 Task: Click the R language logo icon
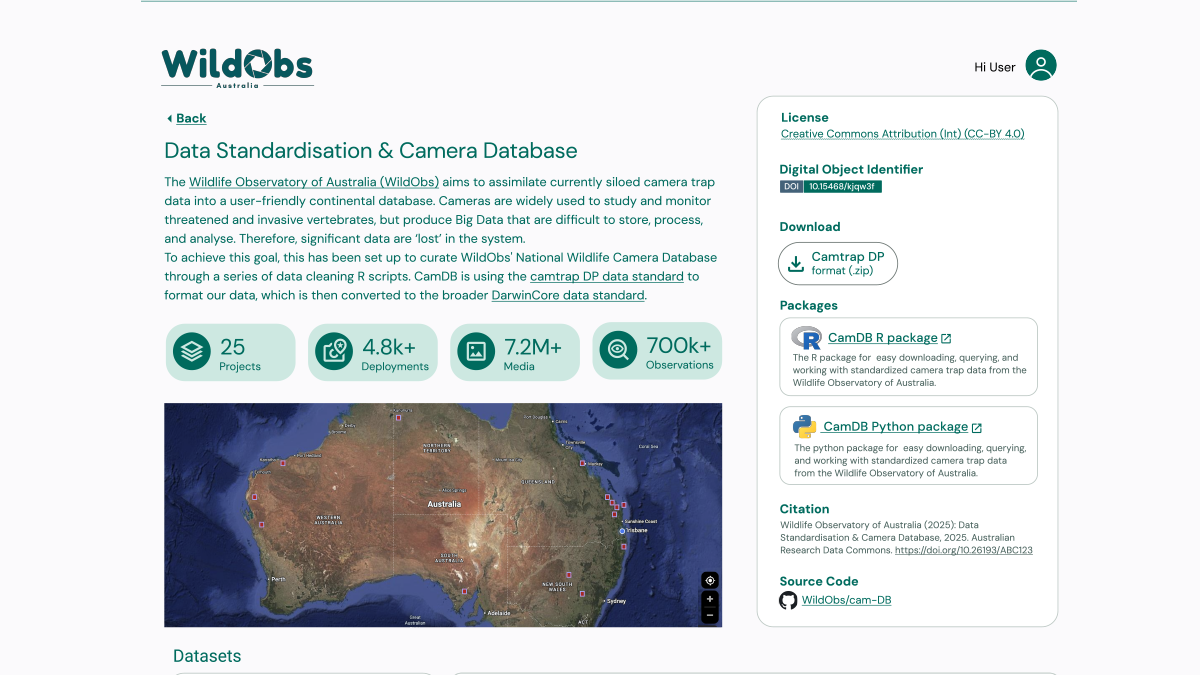806,337
